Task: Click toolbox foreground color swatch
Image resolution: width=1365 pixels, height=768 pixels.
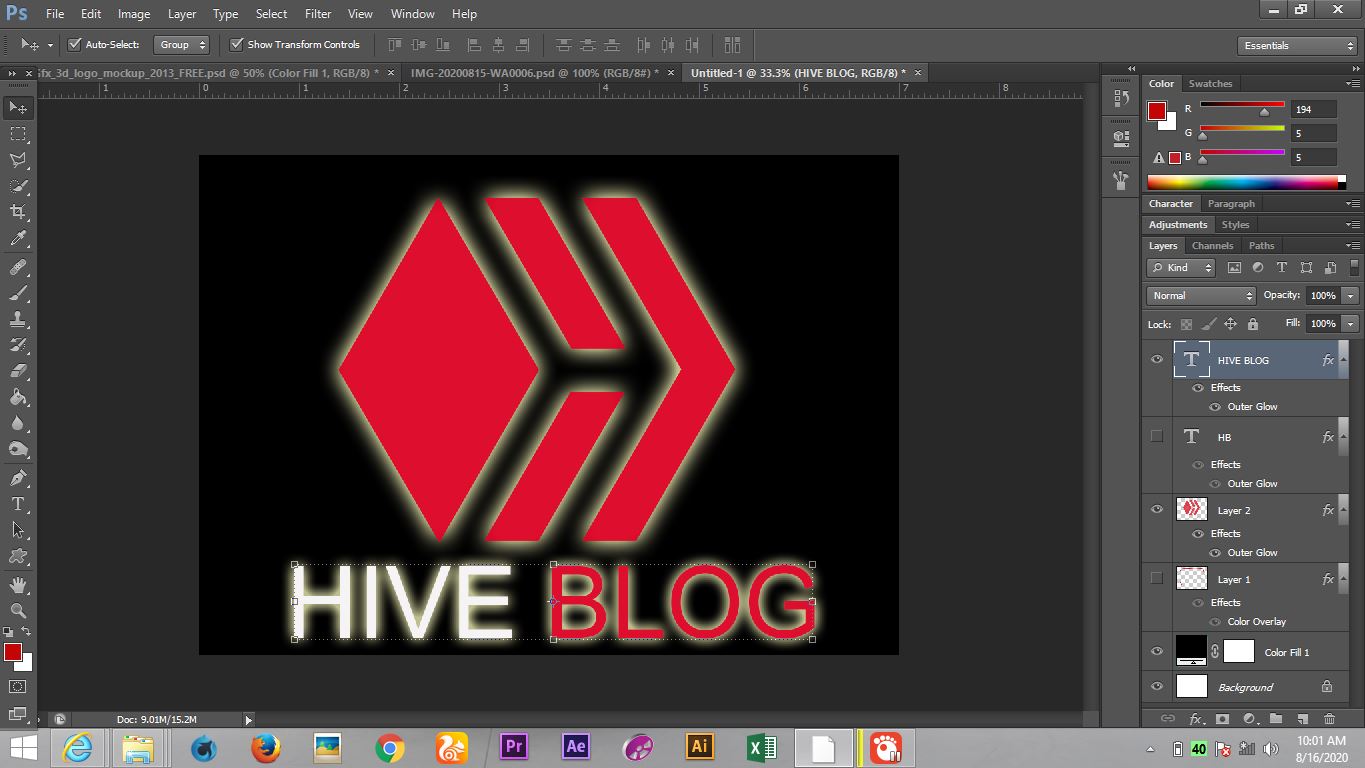Action: 13,652
